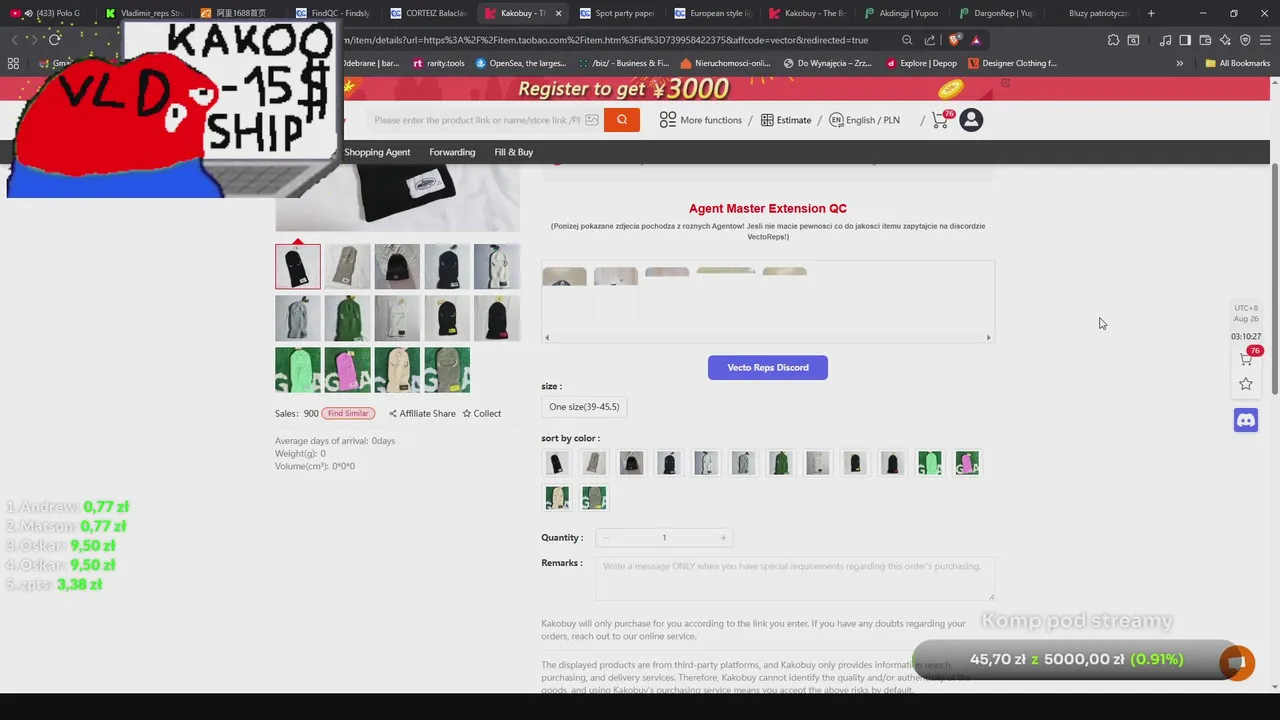Open the Explore | Depop bookmark
The width and height of the screenshot is (1280, 720).
tap(921, 63)
